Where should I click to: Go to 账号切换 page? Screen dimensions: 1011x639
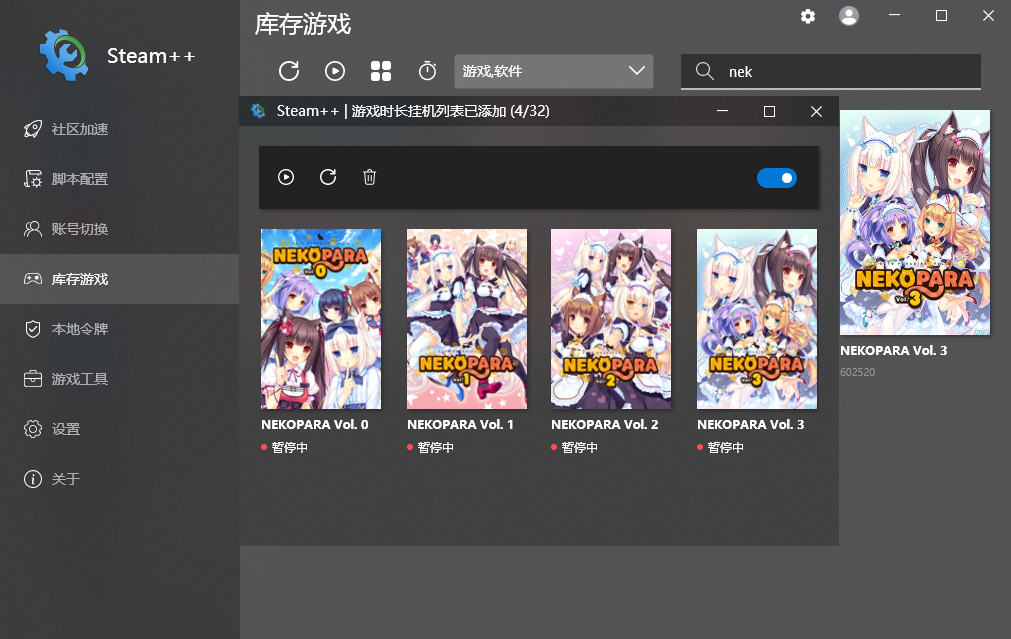(x=119, y=229)
